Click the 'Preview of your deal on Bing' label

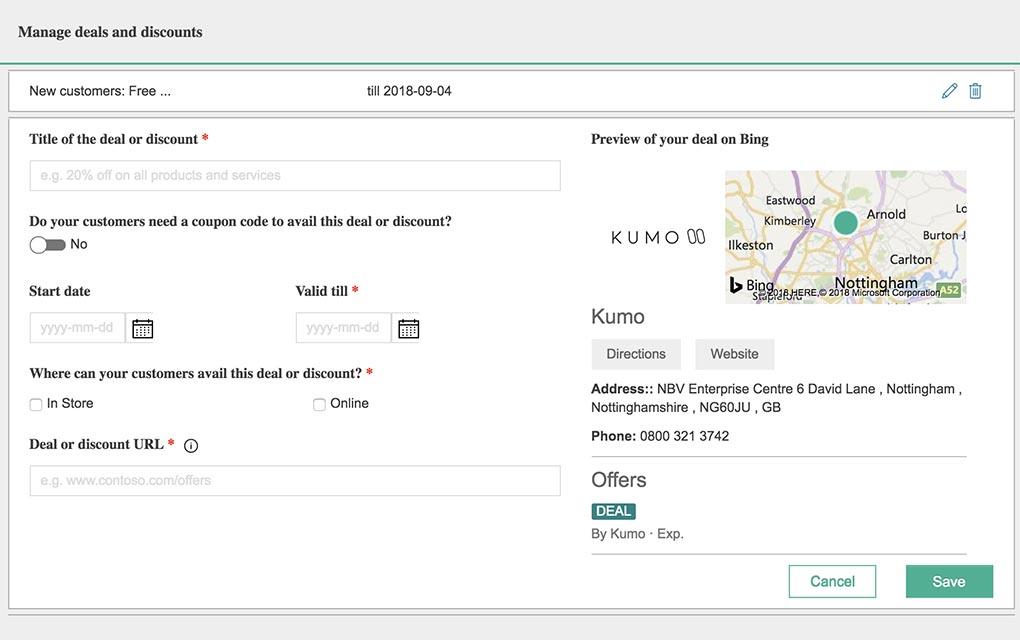680,139
